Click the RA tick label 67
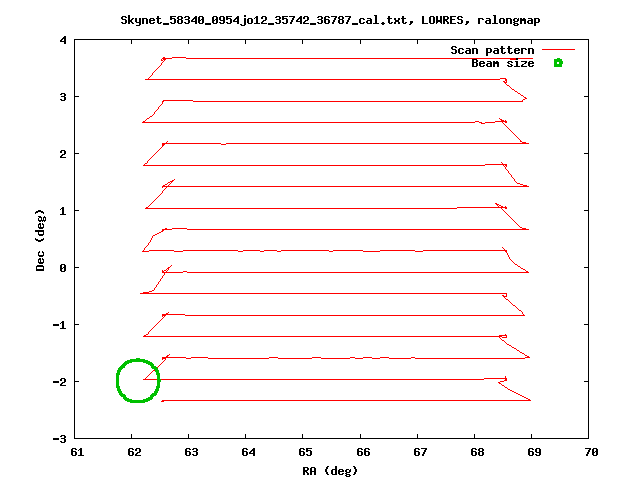 [420, 452]
